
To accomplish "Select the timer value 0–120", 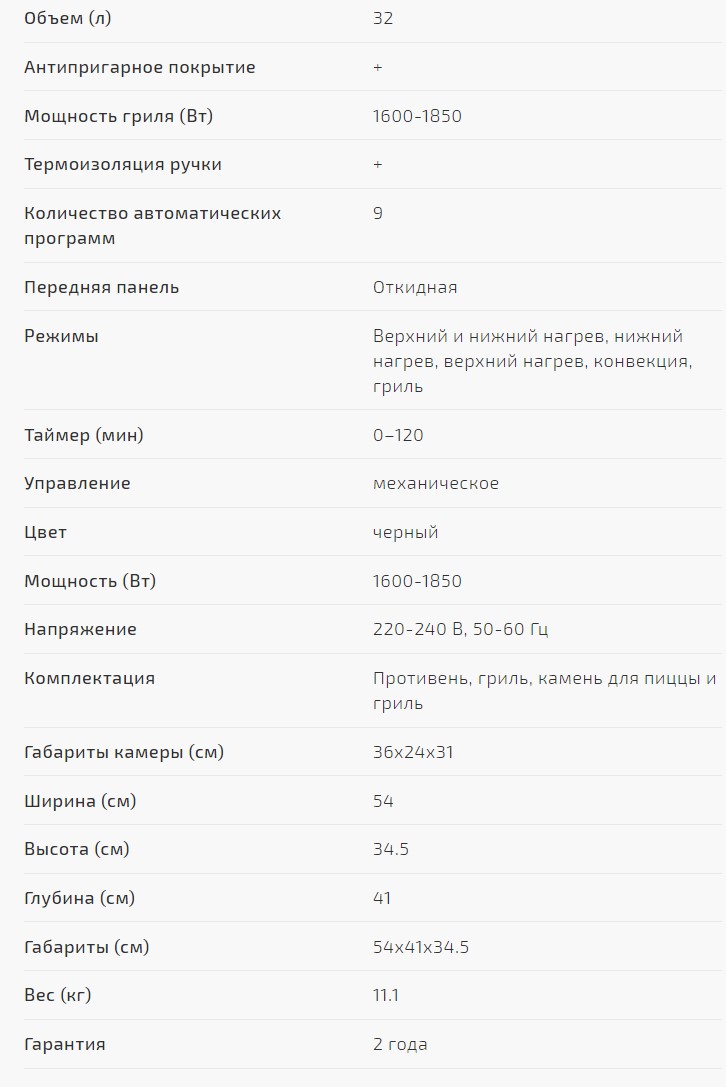I will coord(398,435).
